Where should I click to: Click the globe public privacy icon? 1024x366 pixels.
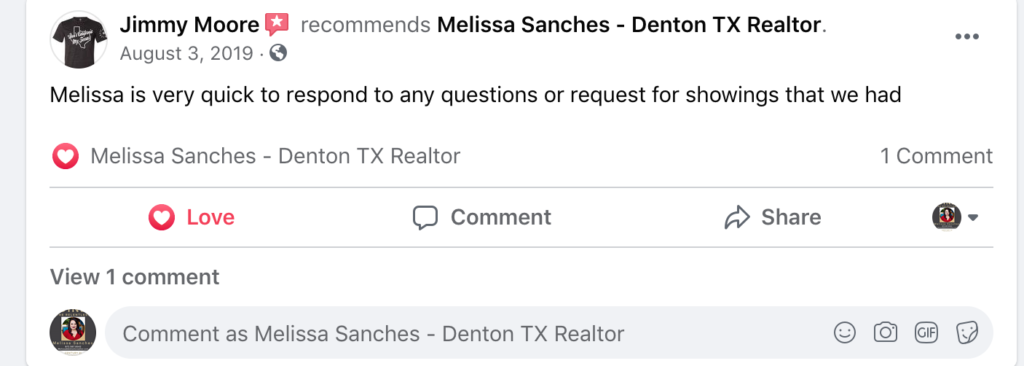[x=278, y=52]
